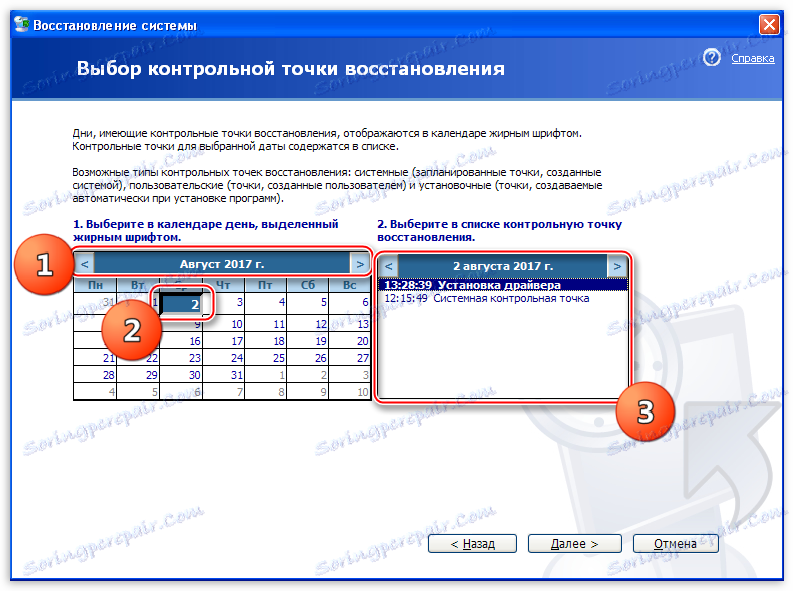Viewport: 794px width, 591px height.
Task: Select August 5 in the calendar
Action: click(x=307, y=303)
